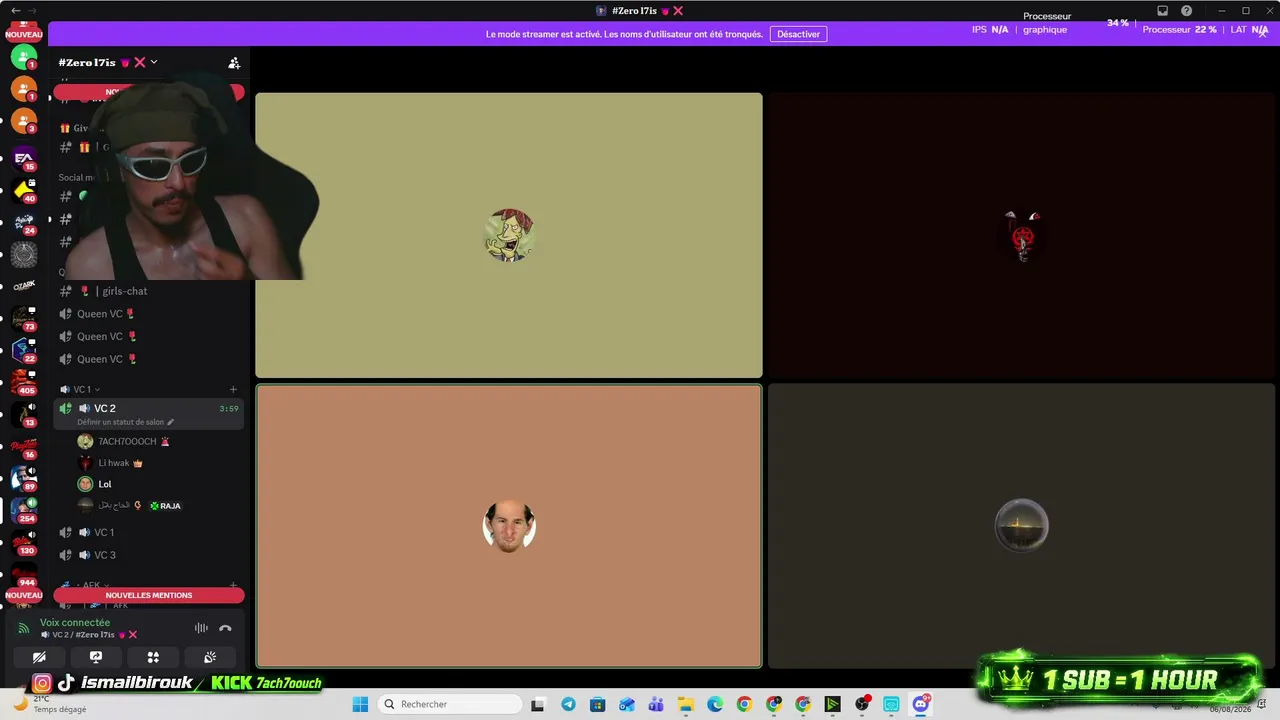The height and width of the screenshot is (720, 1280).
Task: Open the server icon with badge 89
Action: [24, 478]
